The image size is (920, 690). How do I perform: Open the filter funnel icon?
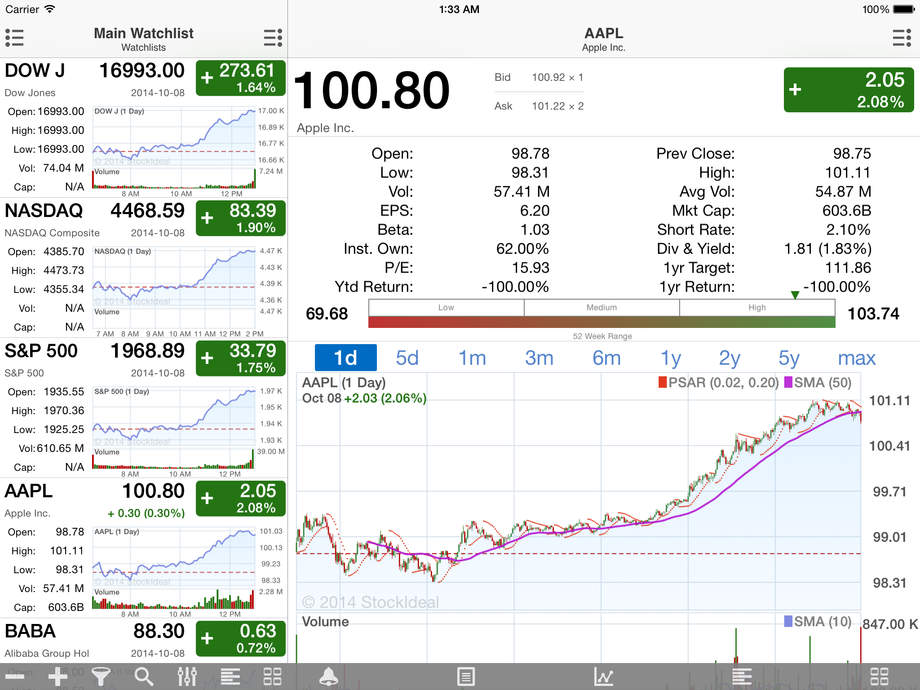(101, 677)
